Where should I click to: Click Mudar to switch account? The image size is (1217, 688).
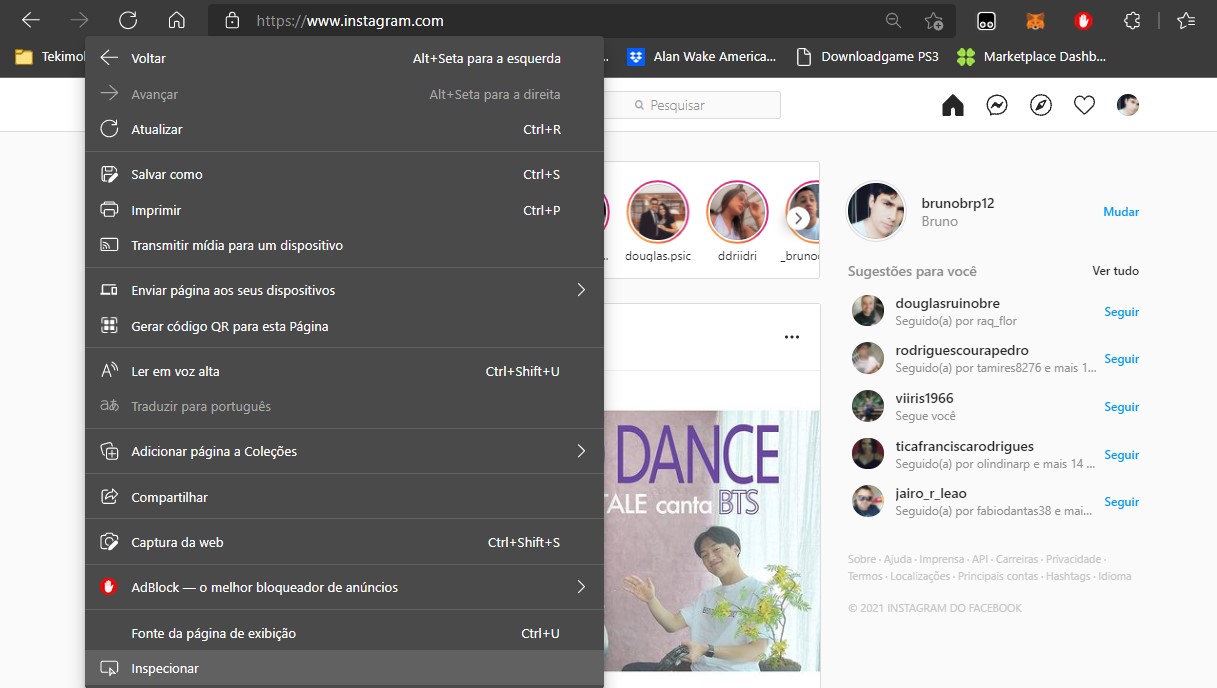[1121, 212]
